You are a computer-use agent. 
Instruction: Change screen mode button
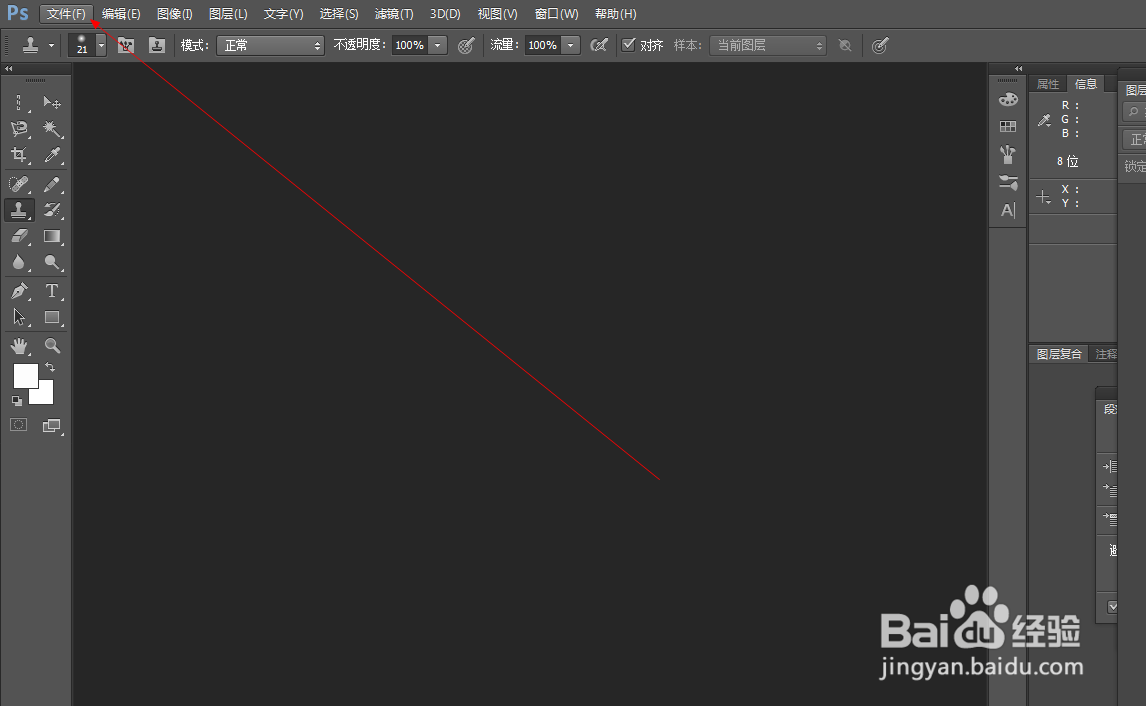(51, 425)
